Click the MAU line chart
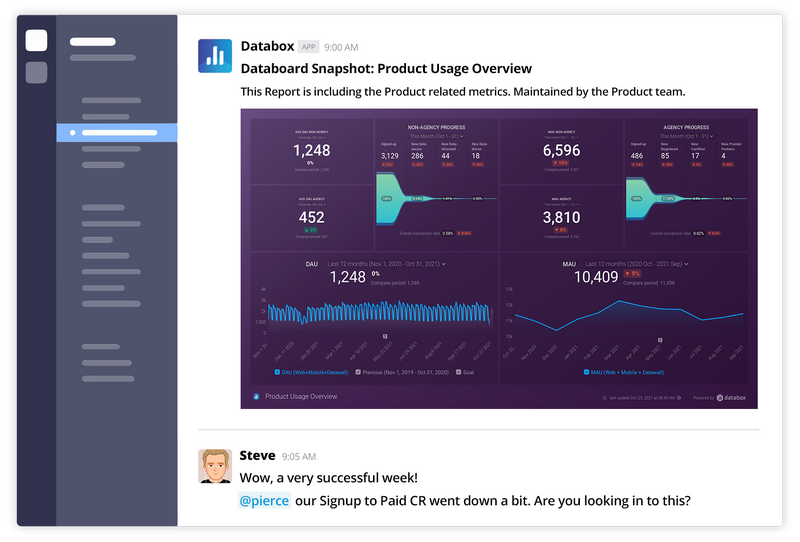The image size is (800, 542). pyautogui.click(x=629, y=315)
